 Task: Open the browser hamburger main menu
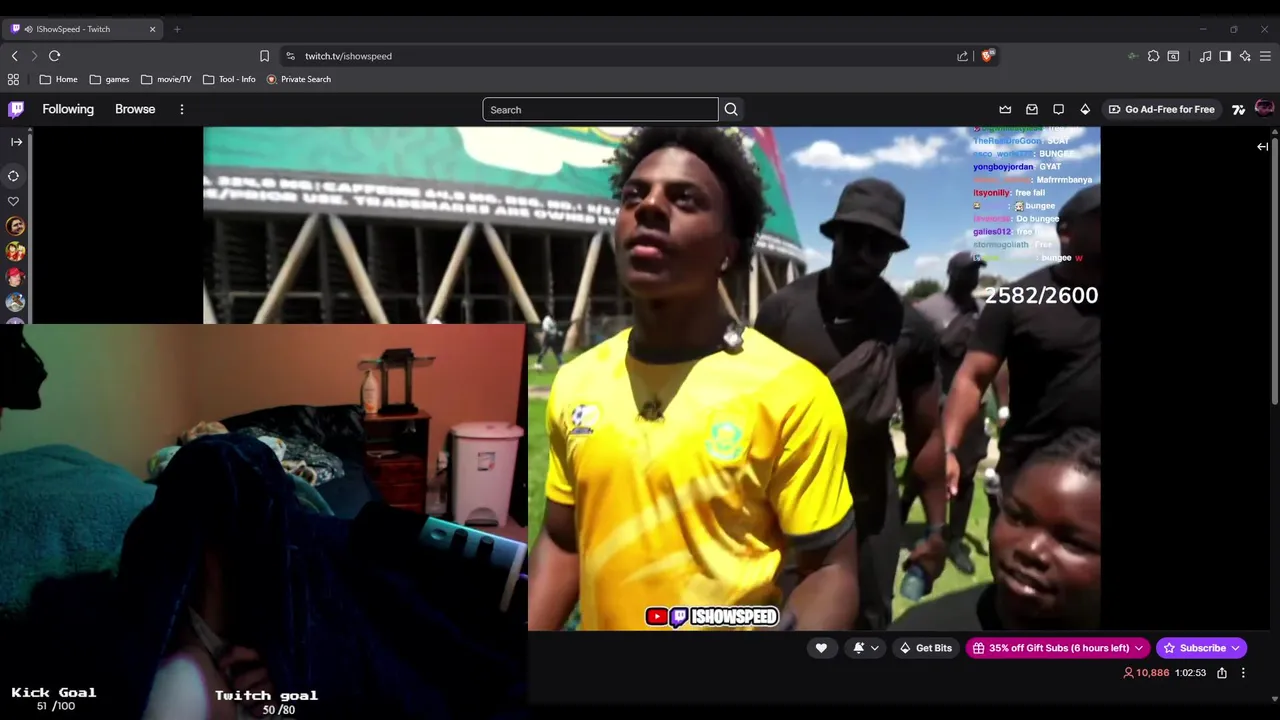[x=1265, y=56]
